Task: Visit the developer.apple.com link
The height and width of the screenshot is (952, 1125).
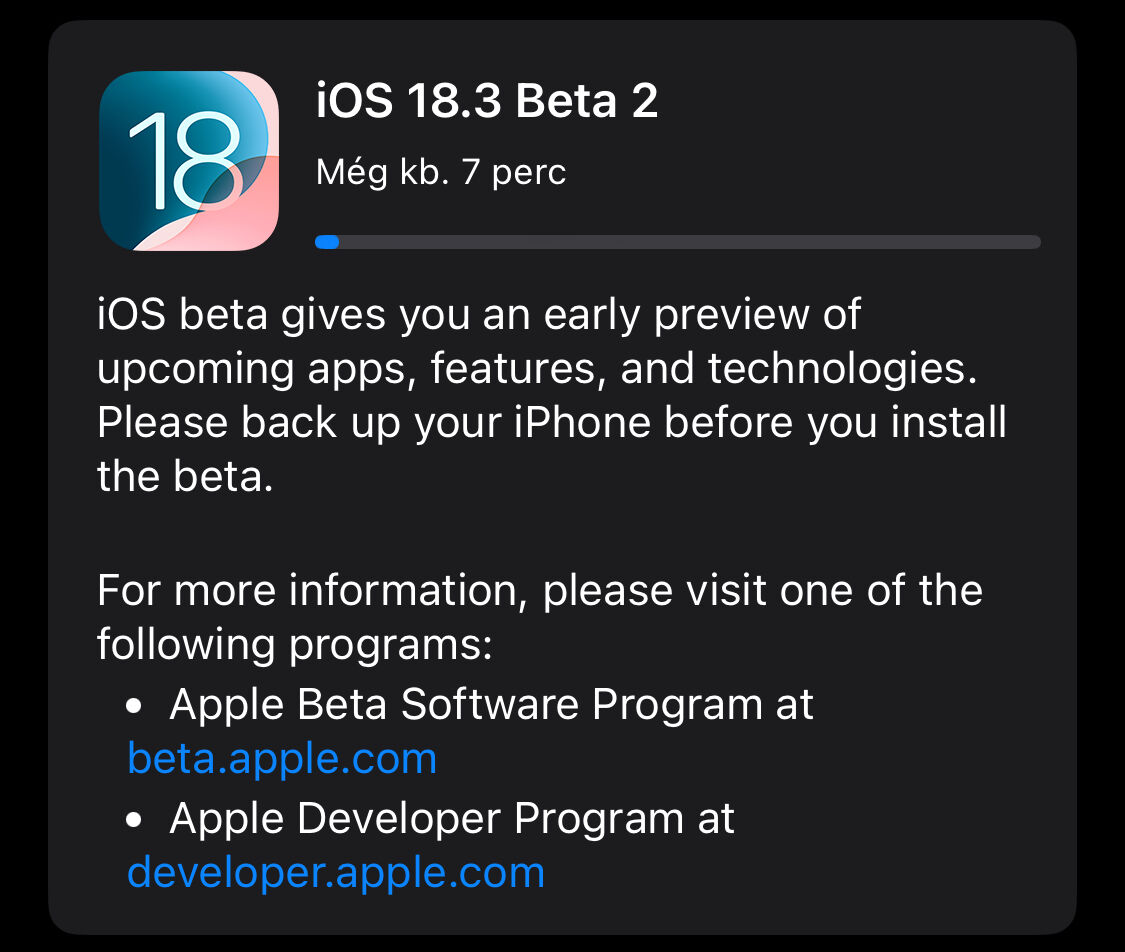Action: click(x=336, y=873)
